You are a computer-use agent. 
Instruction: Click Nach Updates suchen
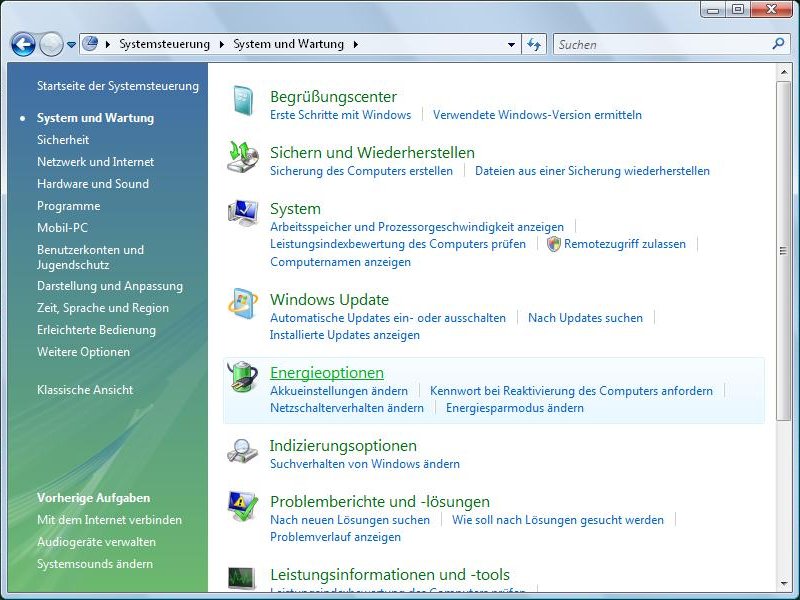tap(585, 318)
